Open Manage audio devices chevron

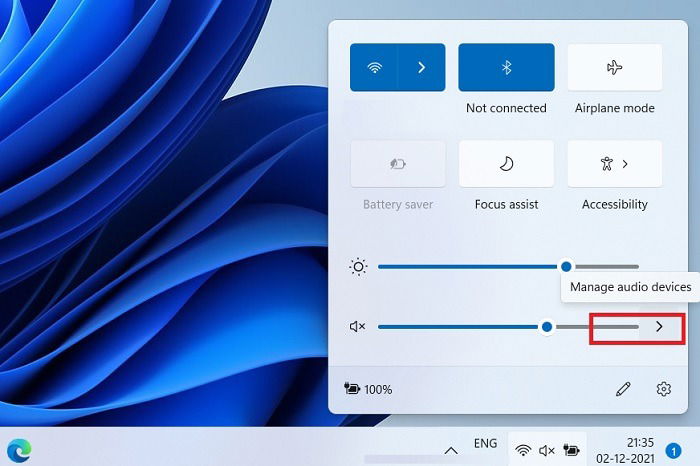click(x=659, y=327)
